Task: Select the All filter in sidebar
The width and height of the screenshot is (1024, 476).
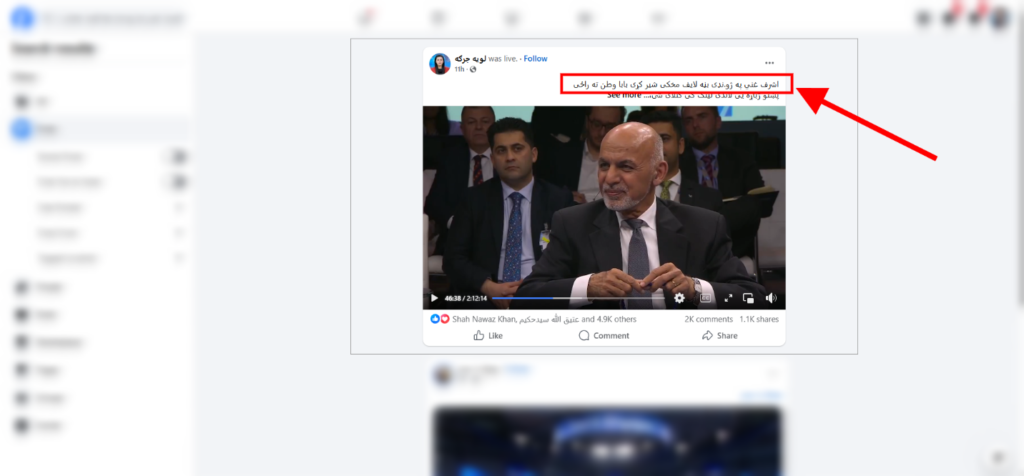Action: coord(98,102)
